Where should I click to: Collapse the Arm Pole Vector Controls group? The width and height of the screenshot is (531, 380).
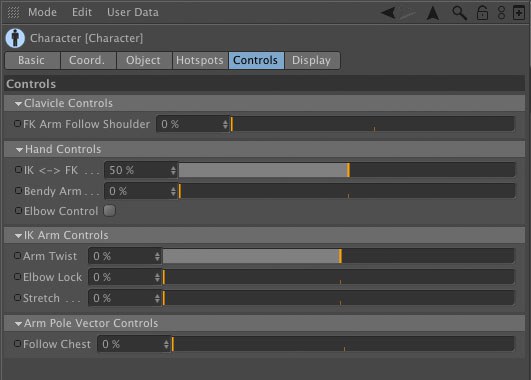[19, 324]
